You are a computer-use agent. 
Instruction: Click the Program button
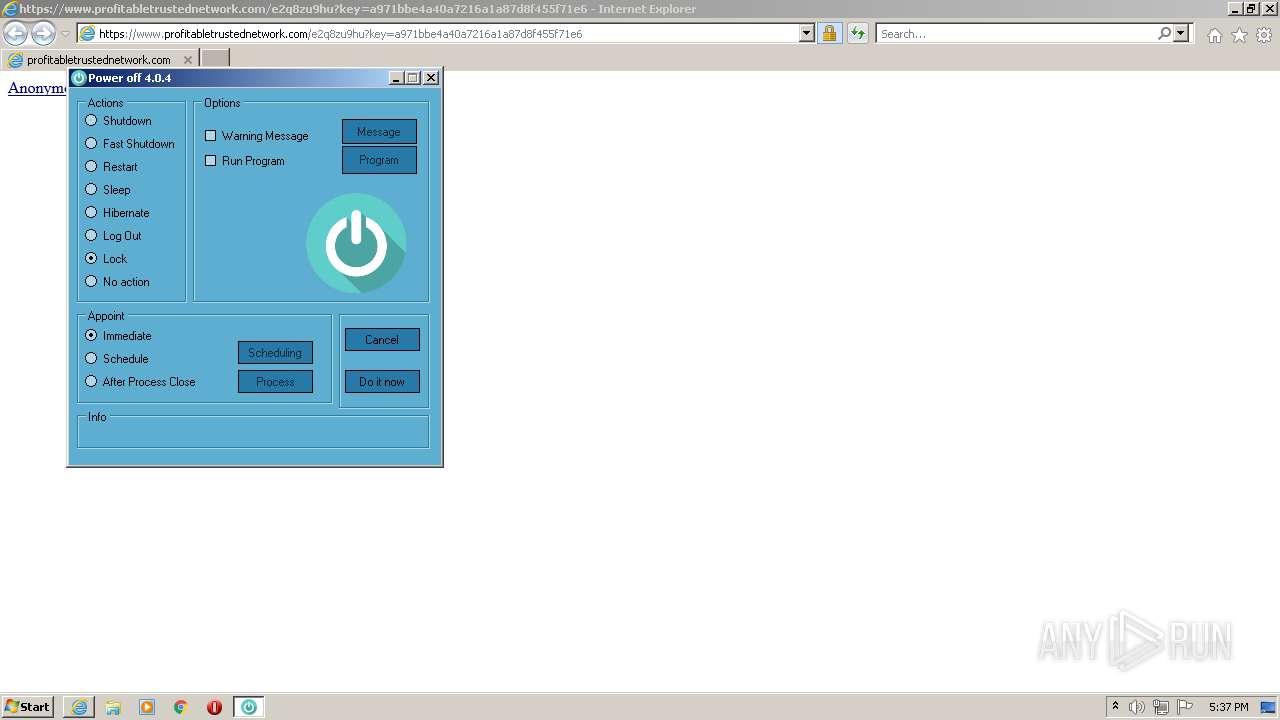[379, 160]
